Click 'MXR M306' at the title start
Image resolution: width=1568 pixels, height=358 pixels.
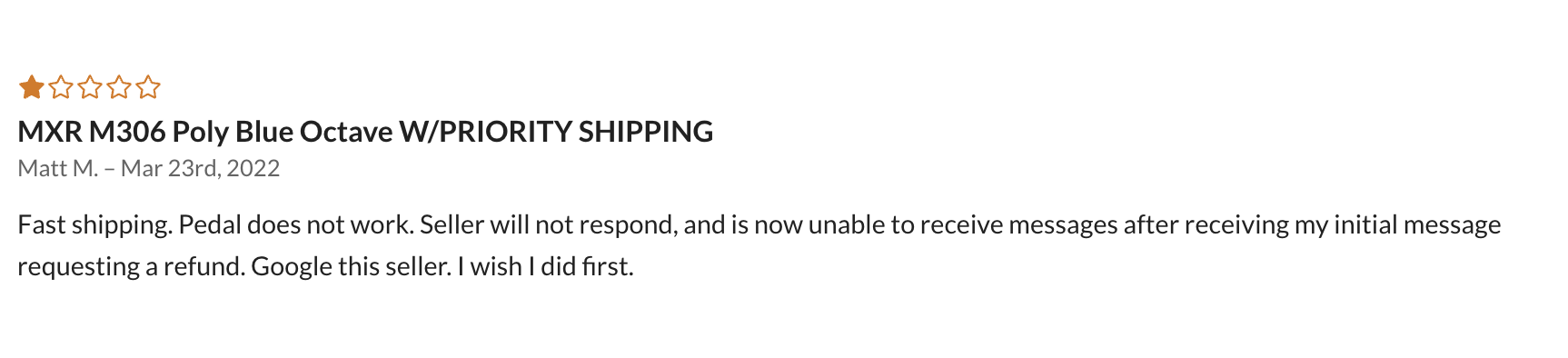click(92, 132)
